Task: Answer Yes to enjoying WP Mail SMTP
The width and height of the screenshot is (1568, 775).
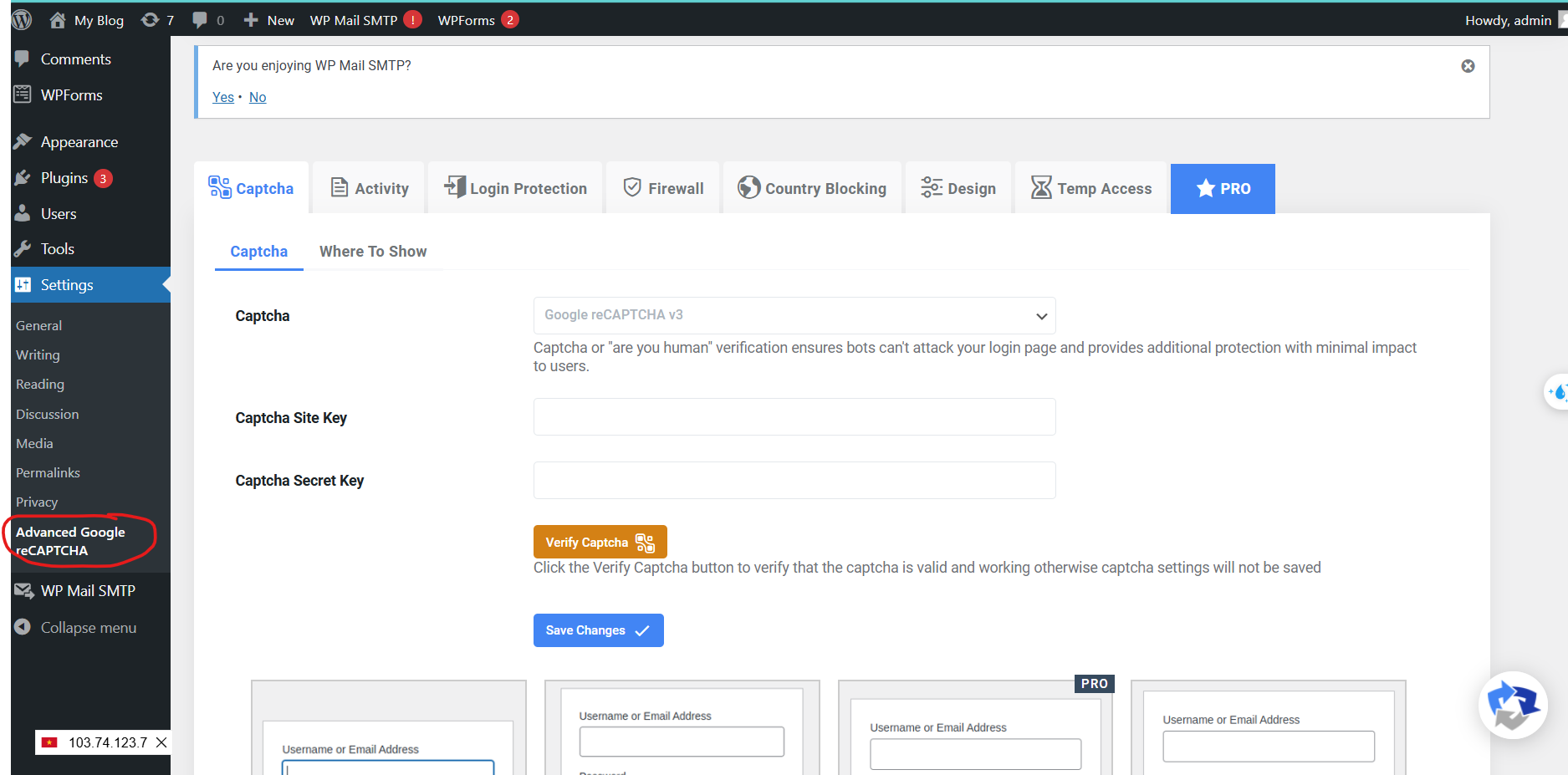Action: [223, 97]
